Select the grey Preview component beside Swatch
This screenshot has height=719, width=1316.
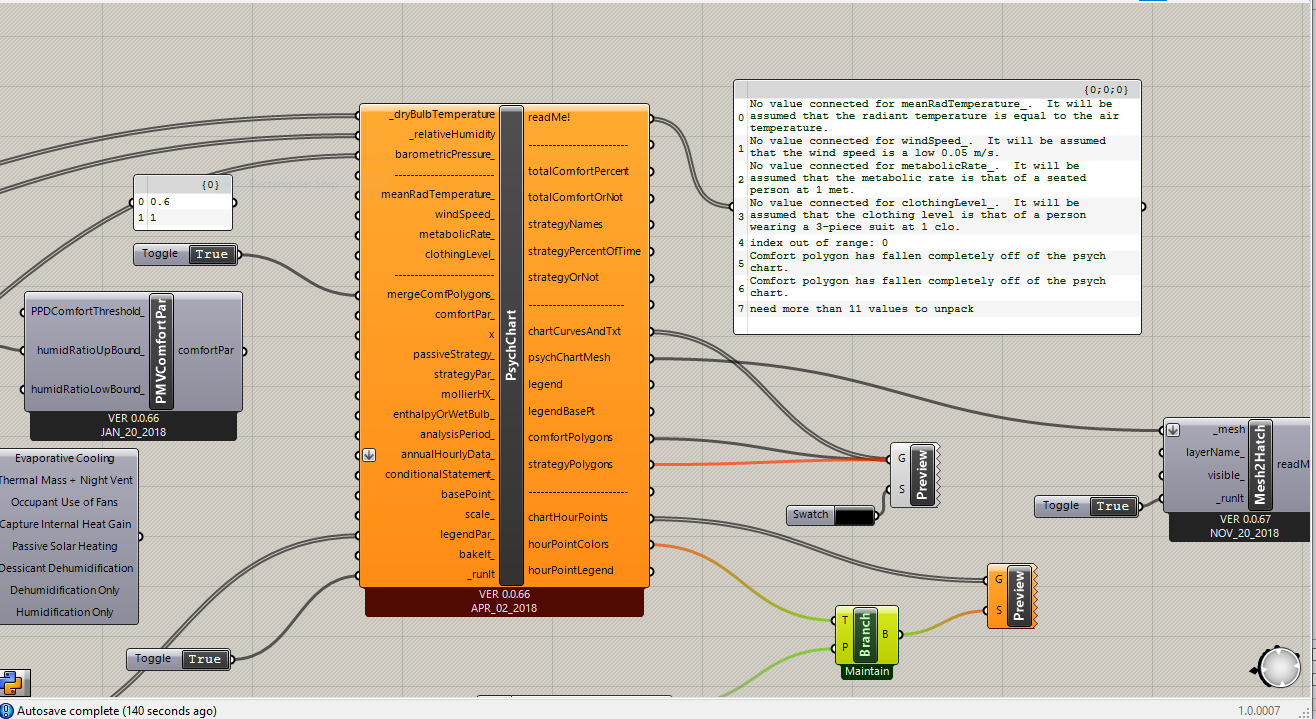click(921, 474)
